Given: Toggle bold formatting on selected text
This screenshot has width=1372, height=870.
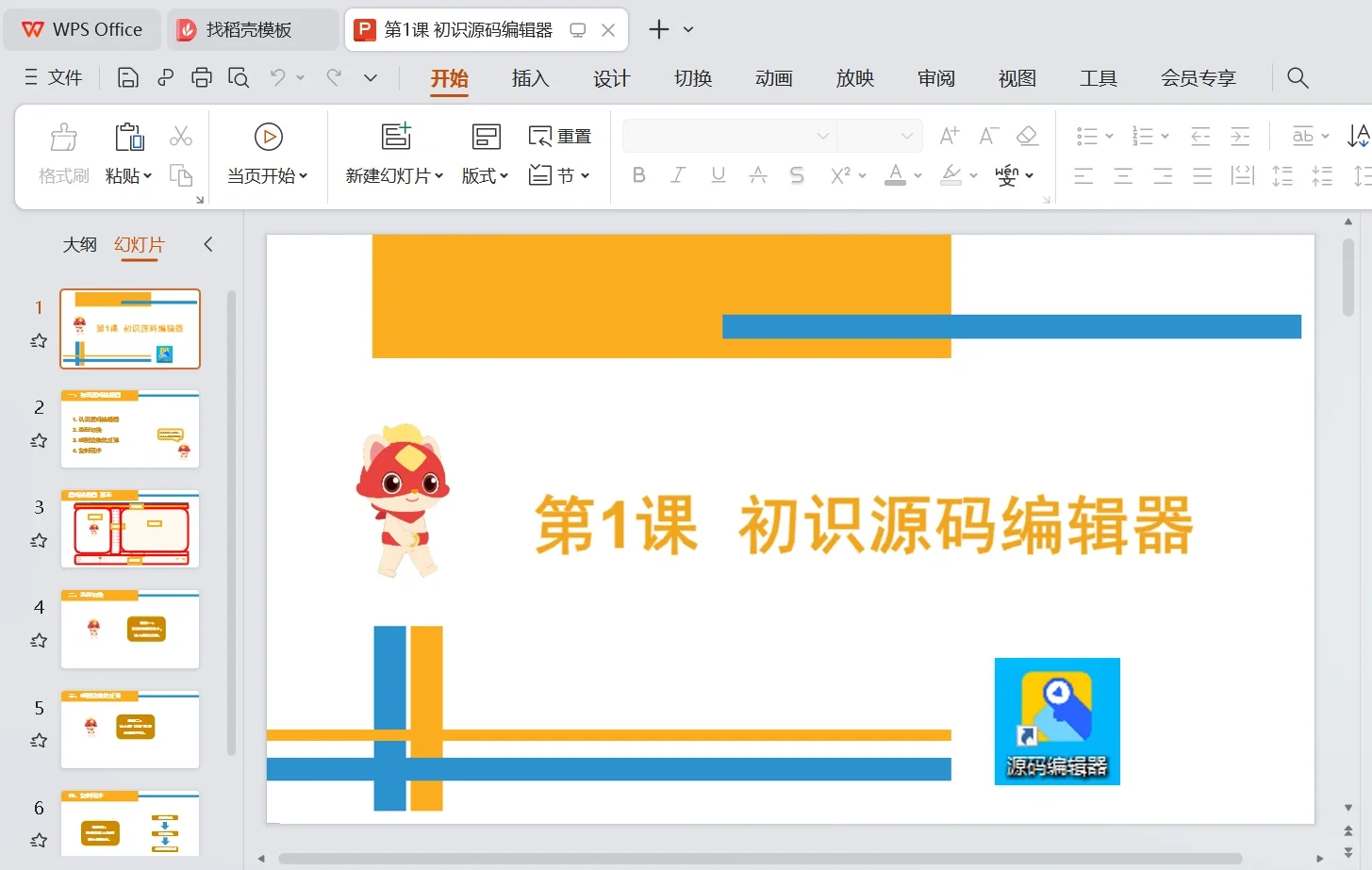Looking at the screenshot, I should (638, 174).
